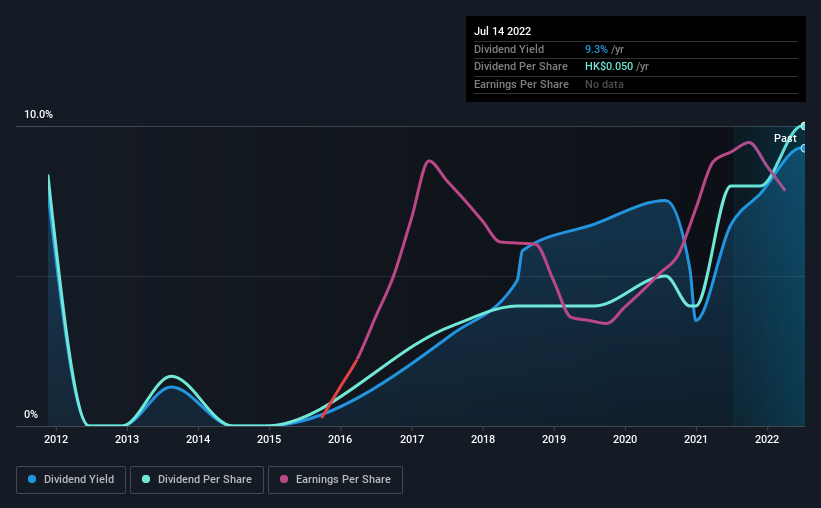Screen dimensions: 821x508
Task: Click the teal Dividend Per Share legend dot
Action: pos(146,479)
